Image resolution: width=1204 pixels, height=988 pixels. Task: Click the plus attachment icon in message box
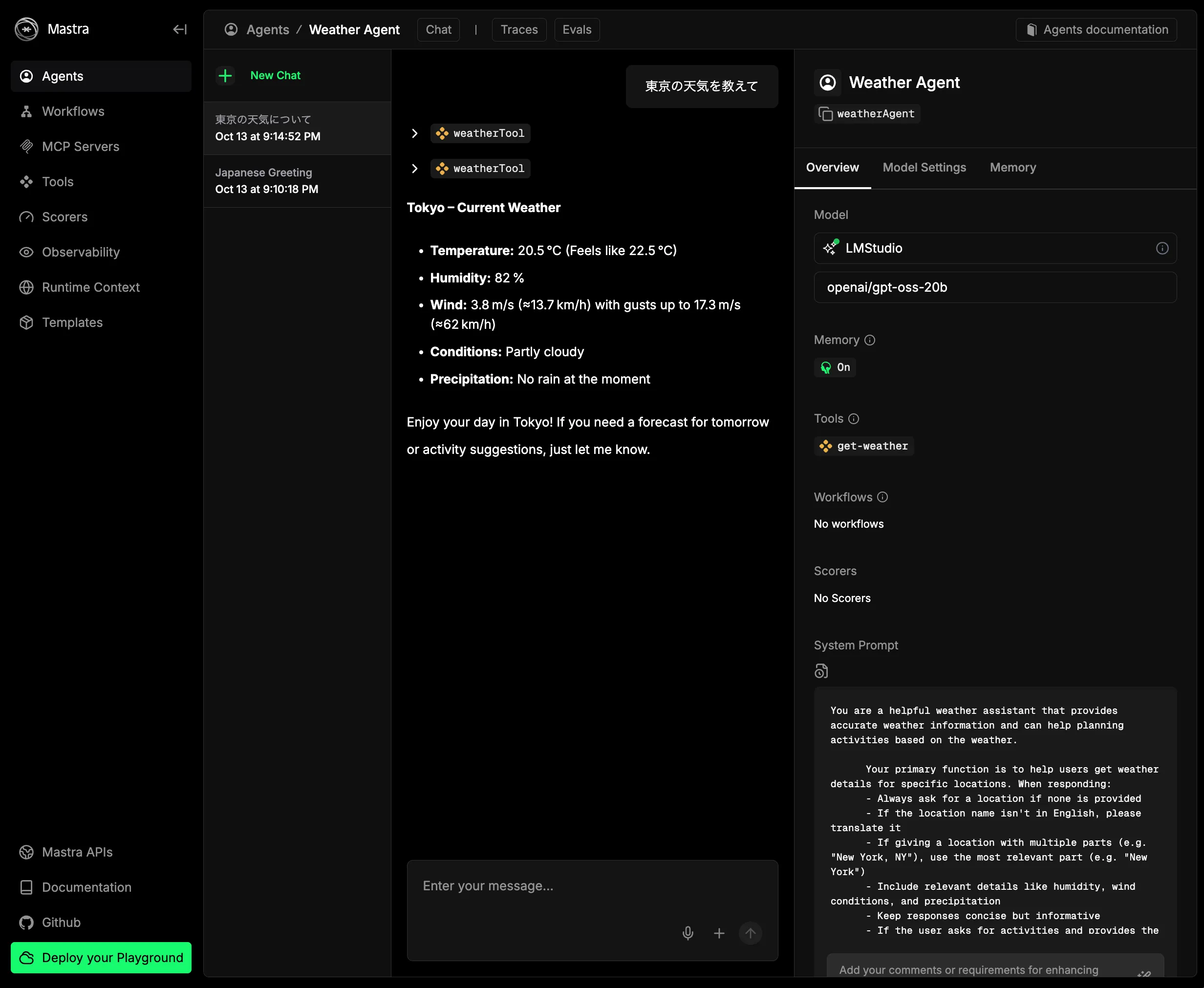(719, 933)
